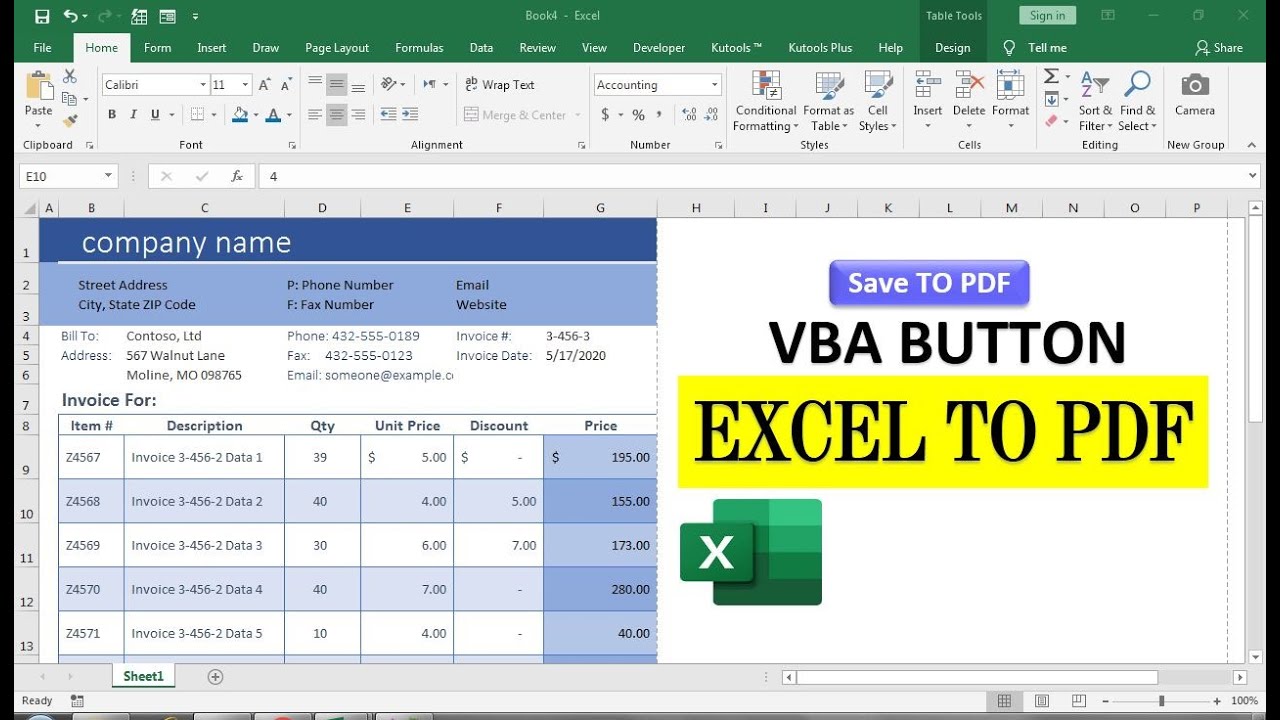1280x720 pixels.
Task: Click Align Left icon
Action: pos(315,115)
